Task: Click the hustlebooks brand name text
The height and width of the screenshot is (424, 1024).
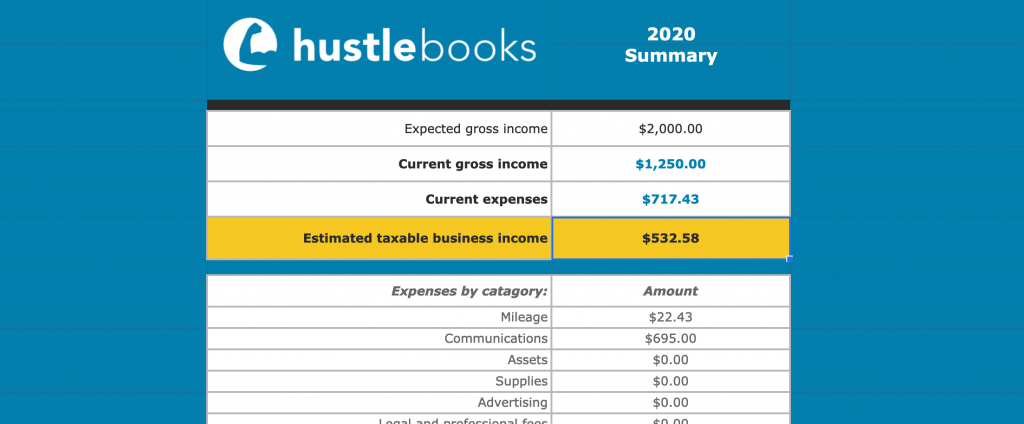Action: tap(415, 45)
